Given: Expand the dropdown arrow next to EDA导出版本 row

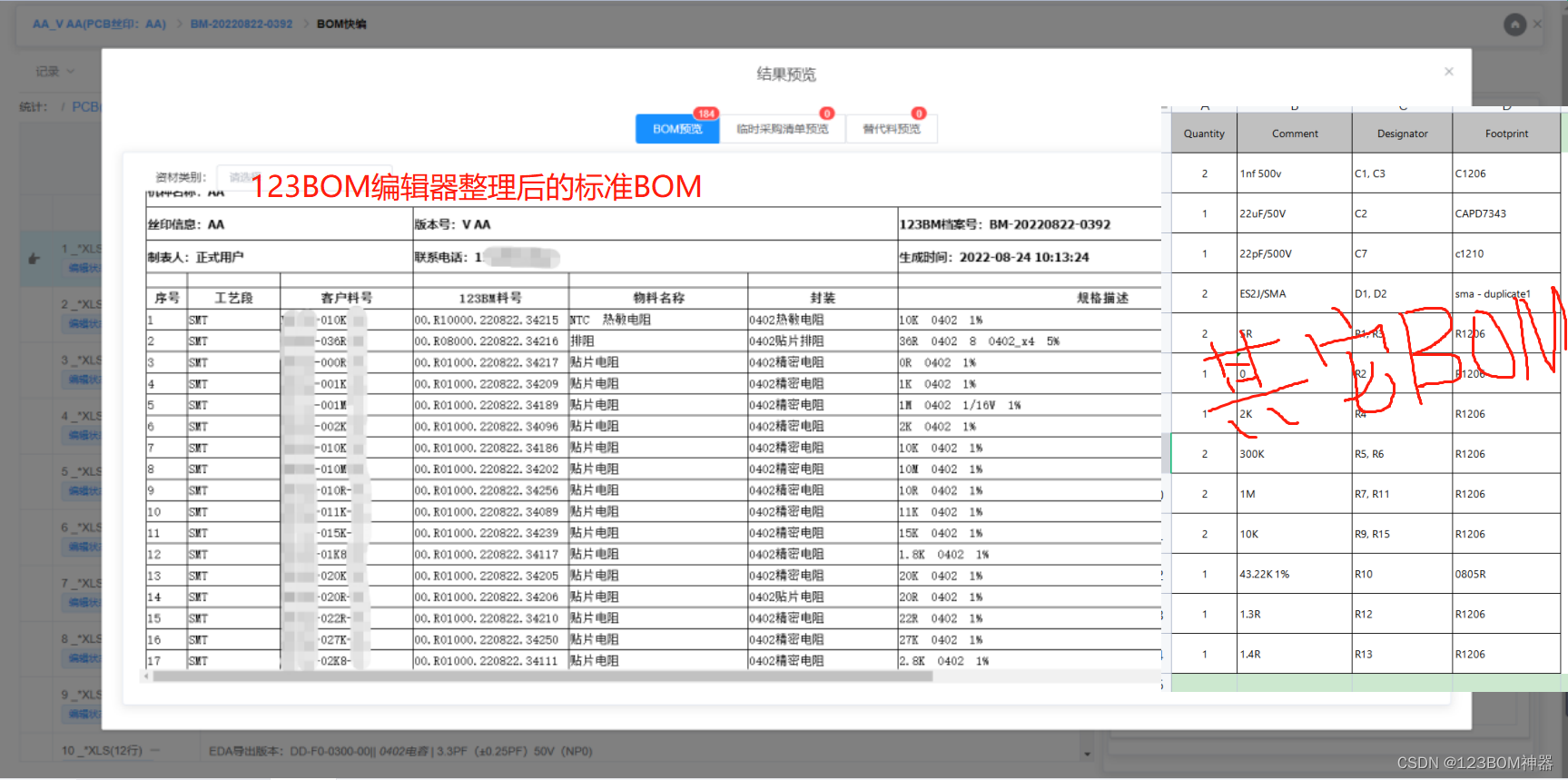Looking at the screenshot, I should coord(1087,753).
